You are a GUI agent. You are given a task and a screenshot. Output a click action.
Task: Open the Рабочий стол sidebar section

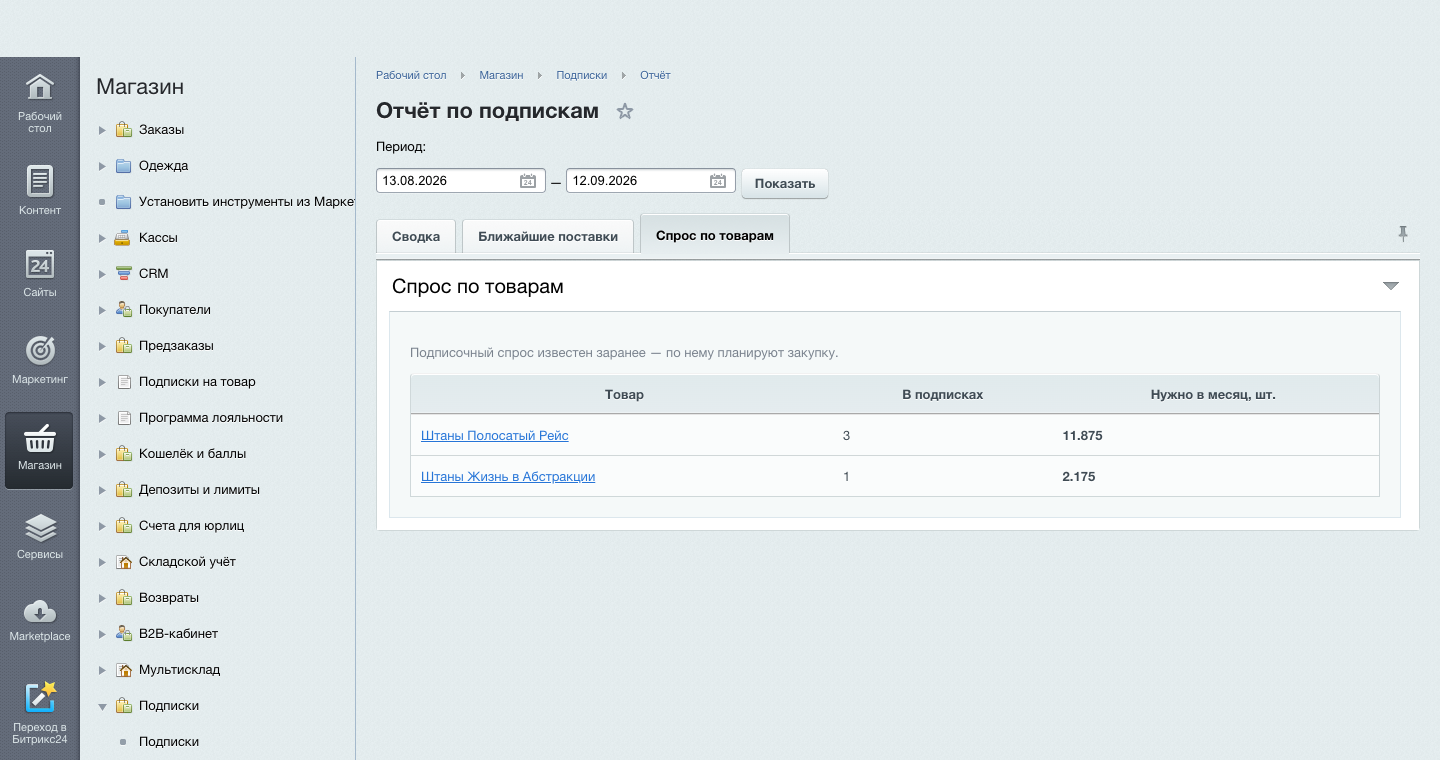39,103
